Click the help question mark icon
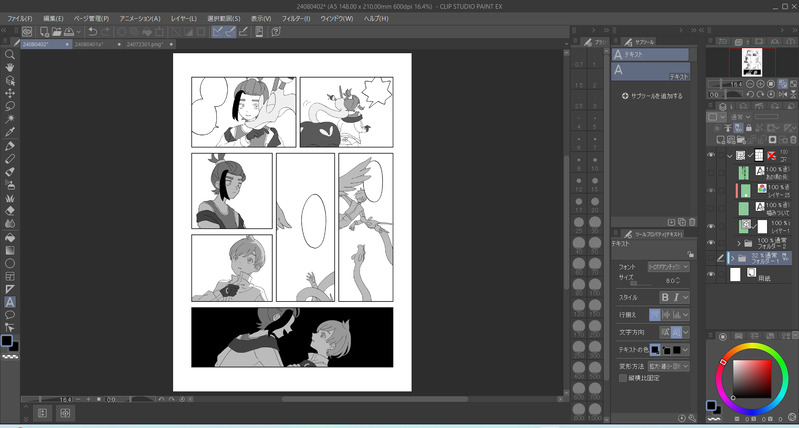Image resolution: width=799 pixels, height=428 pixels. click(x=276, y=32)
